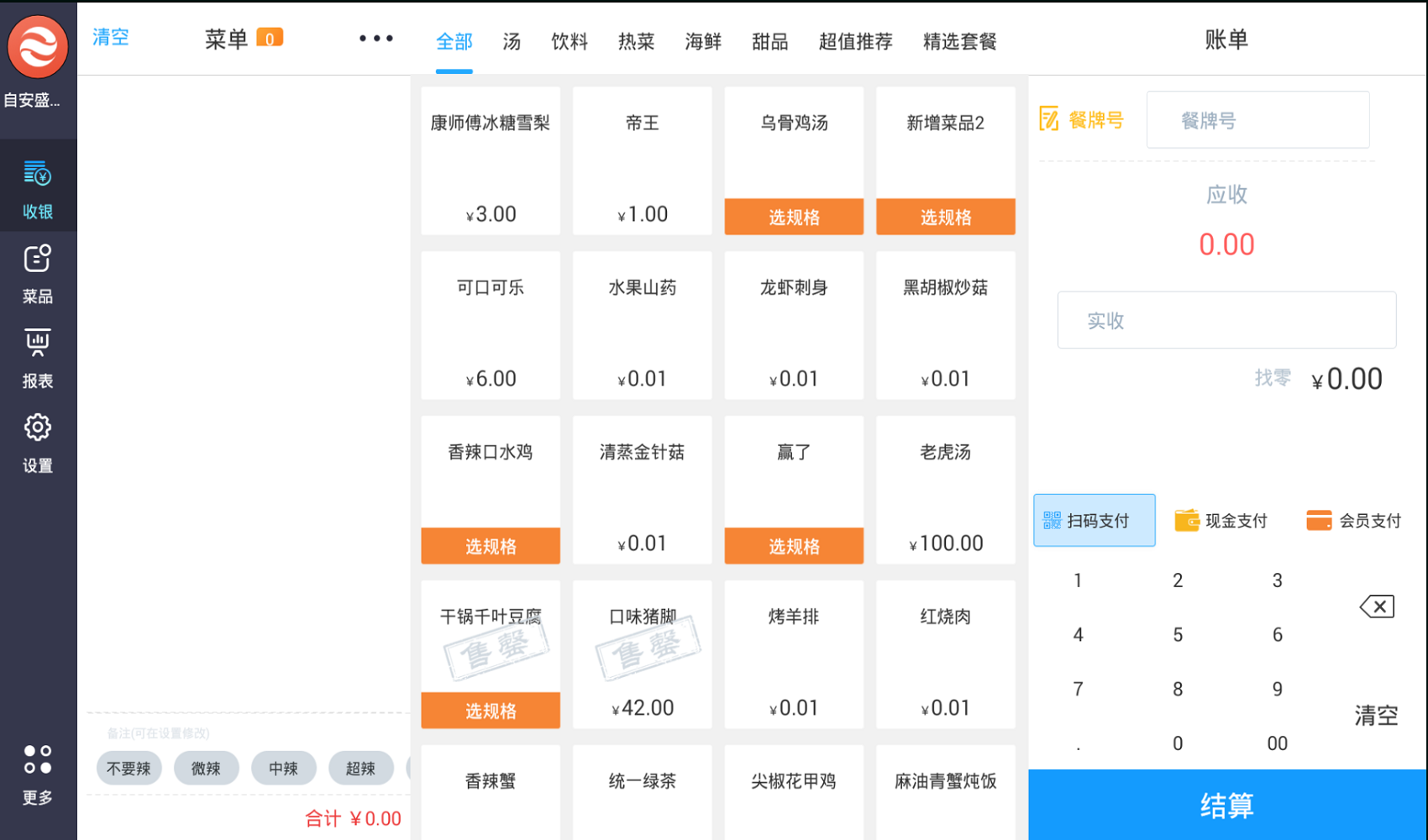Switch to the 超值推荐 category tab
This screenshot has height=840, width=1428.
(855, 41)
